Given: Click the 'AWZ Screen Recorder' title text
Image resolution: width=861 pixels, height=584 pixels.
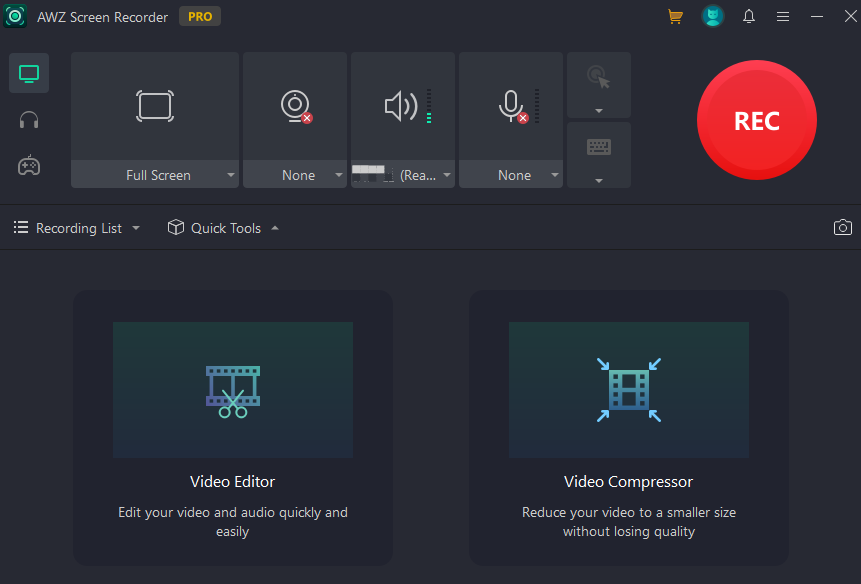Looking at the screenshot, I should pos(102,17).
